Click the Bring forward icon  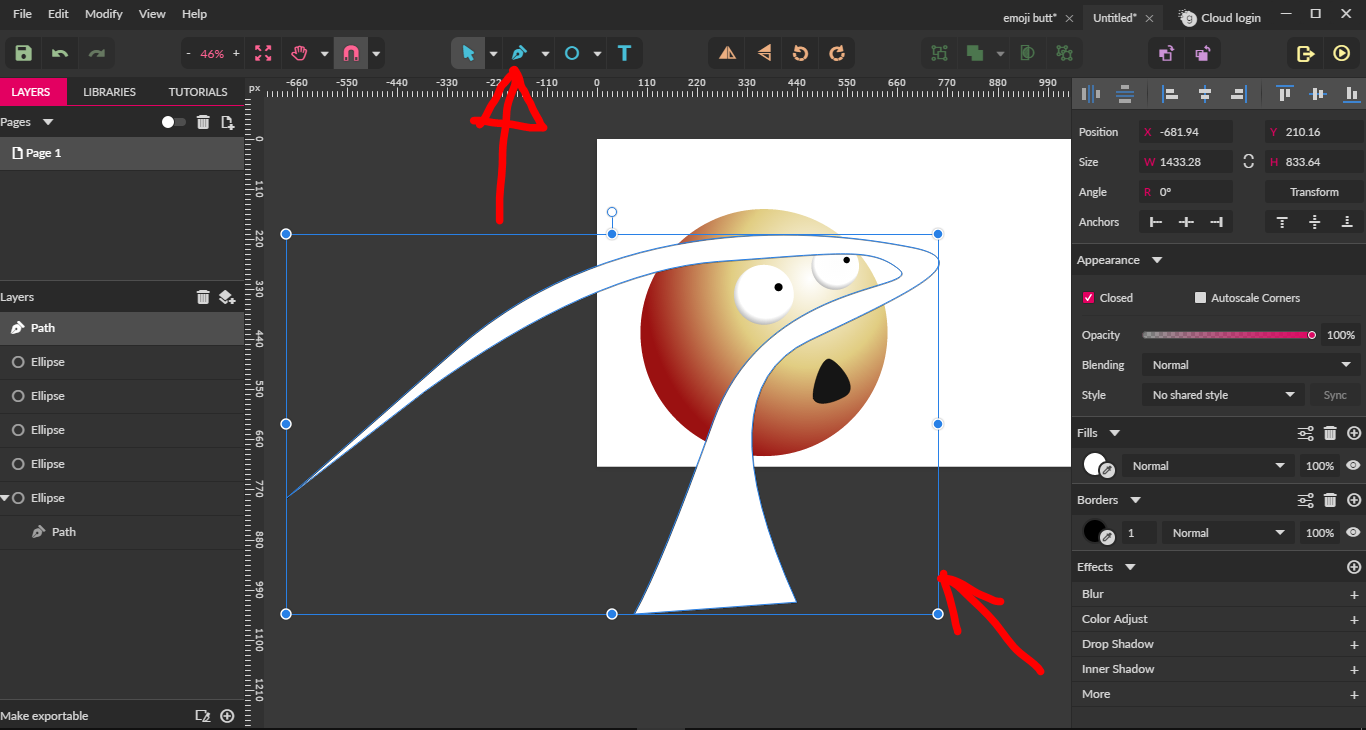point(1166,53)
